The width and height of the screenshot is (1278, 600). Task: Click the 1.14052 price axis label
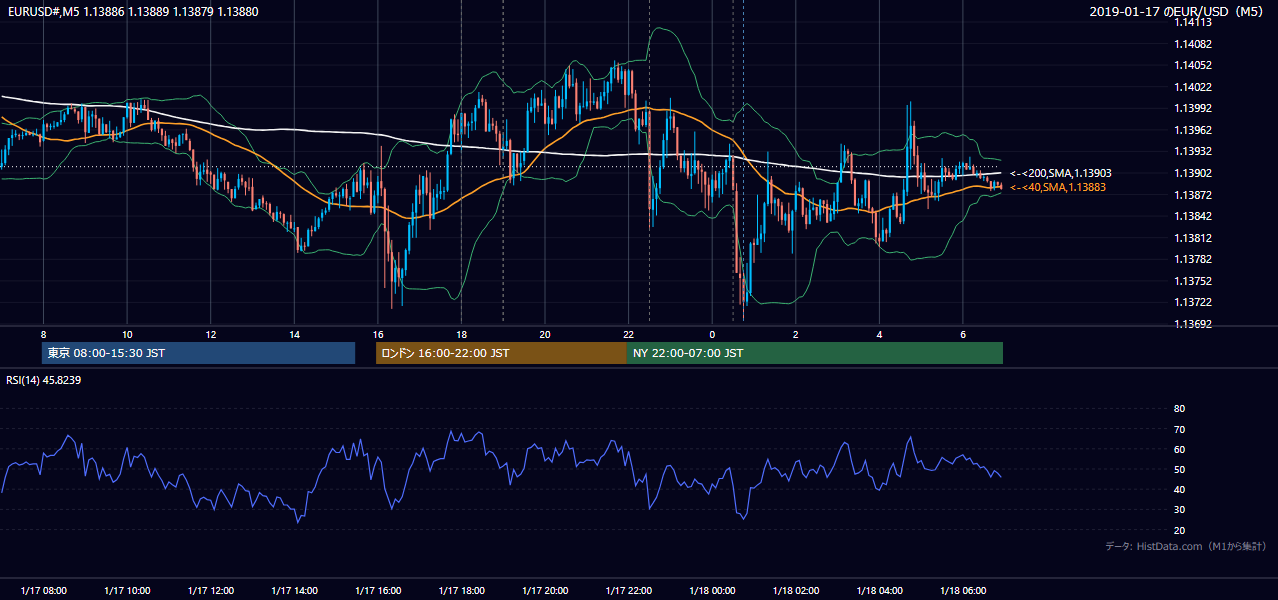(x=1193, y=65)
